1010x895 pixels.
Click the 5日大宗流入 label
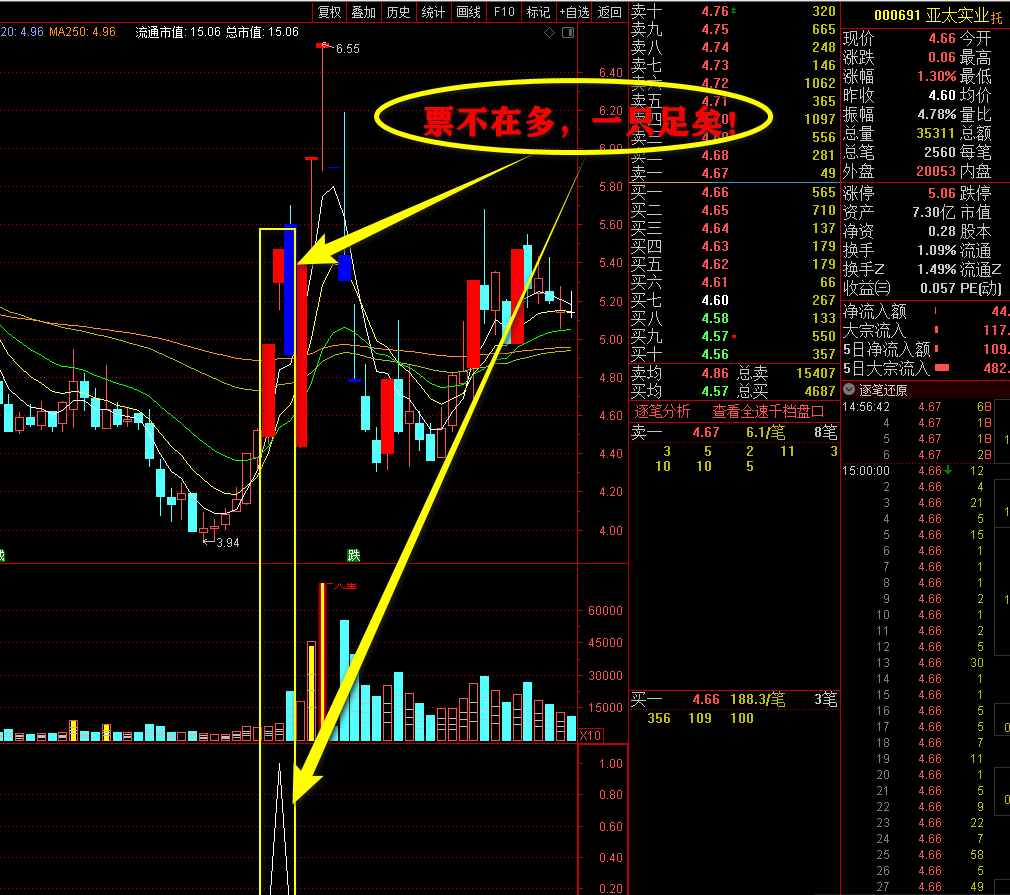[x=886, y=369]
